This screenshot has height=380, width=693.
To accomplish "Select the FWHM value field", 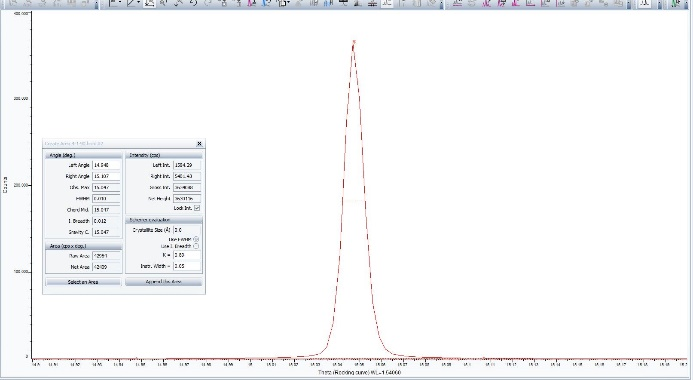I will point(106,198).
